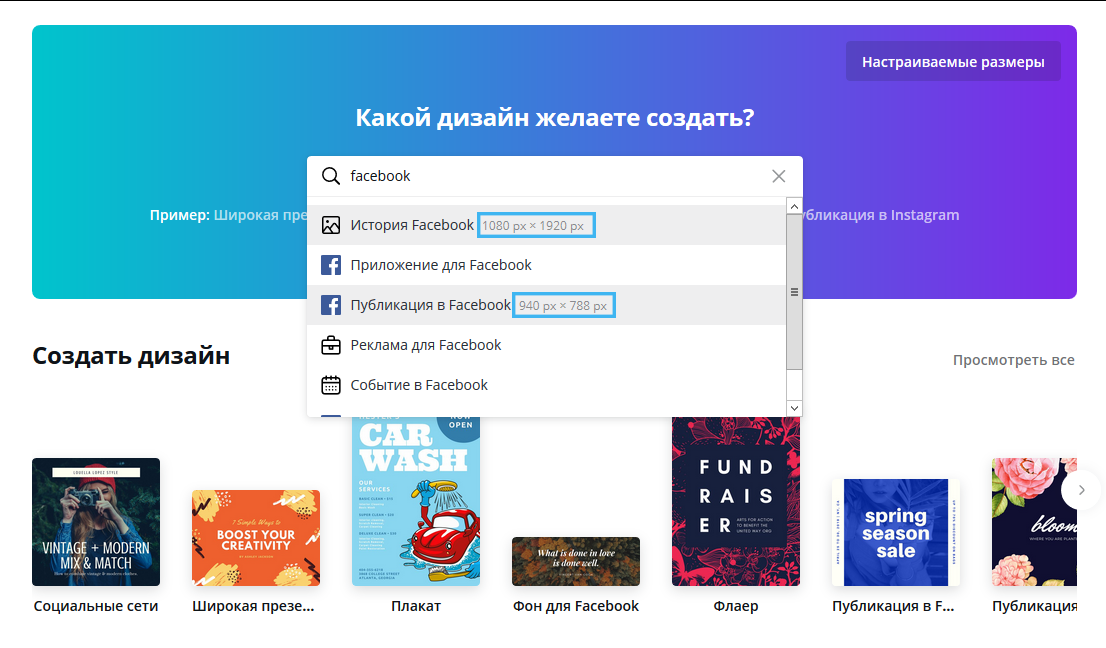Click briefcase icon beside Реклама для Facebook
The width and height of the screenshot is (1106, 648).
point(331,345)
